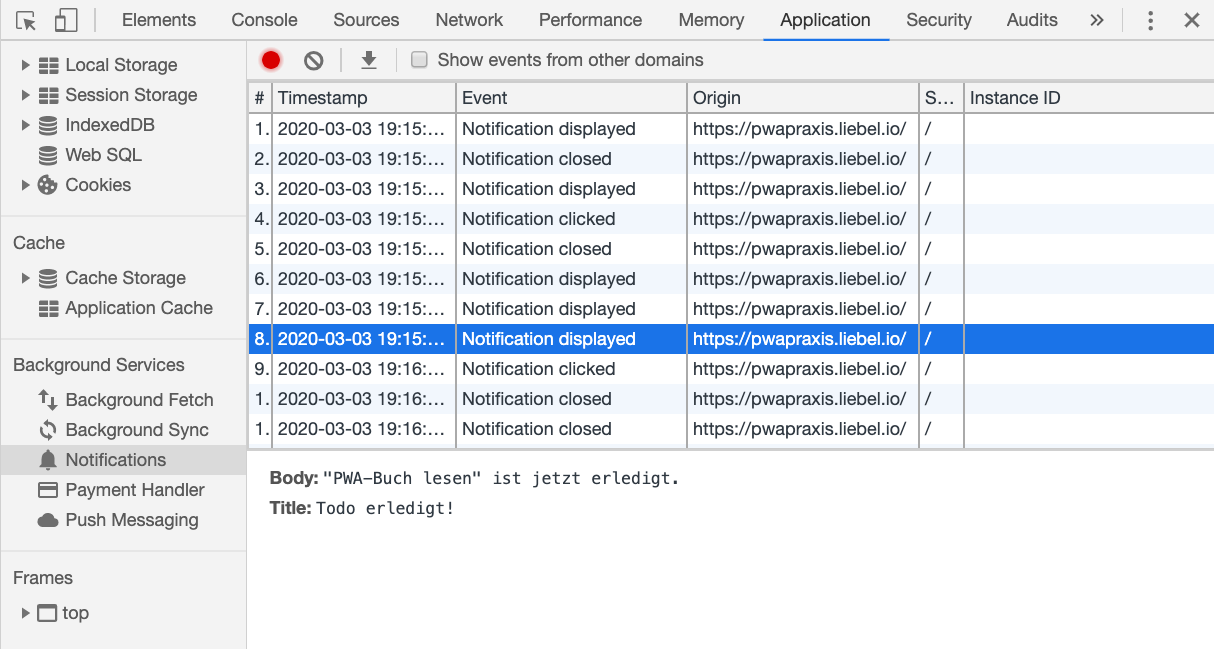Expand the Local Storage tree
The image size is (1214, 649).
23,64
